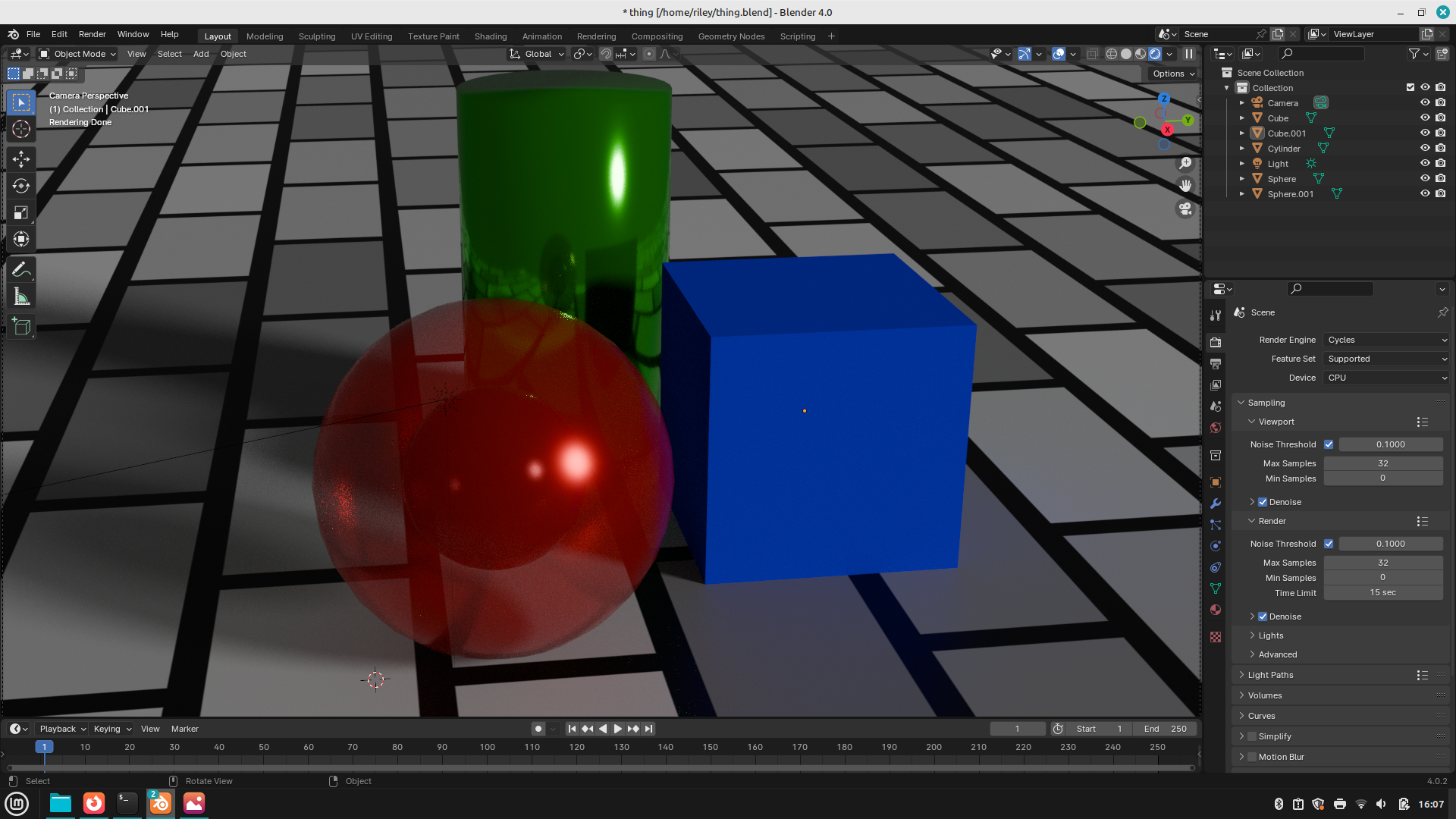Switch to the Shading workspace tab
This screenshot has height=819, width=1456.
point(490,36)
